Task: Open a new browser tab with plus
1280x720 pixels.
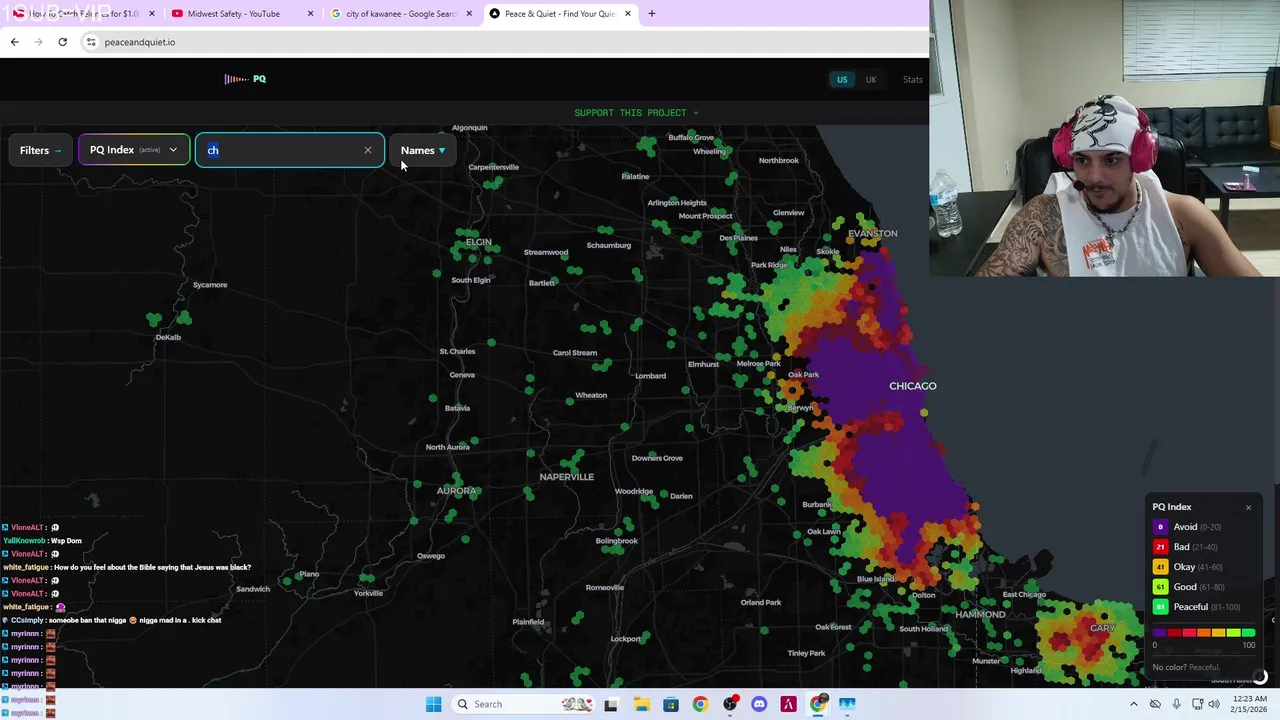Action: click(x=651, y=14)
